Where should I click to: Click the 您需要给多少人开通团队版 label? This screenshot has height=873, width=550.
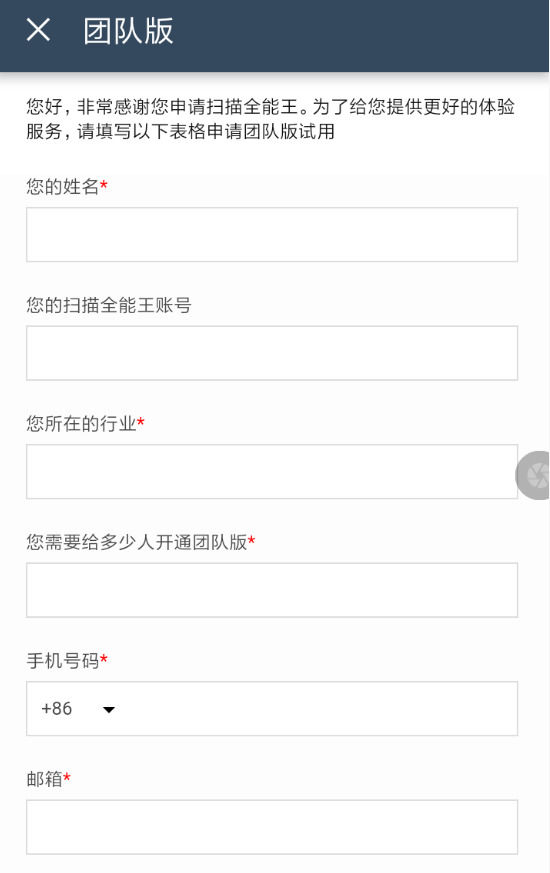coord(136,542)
